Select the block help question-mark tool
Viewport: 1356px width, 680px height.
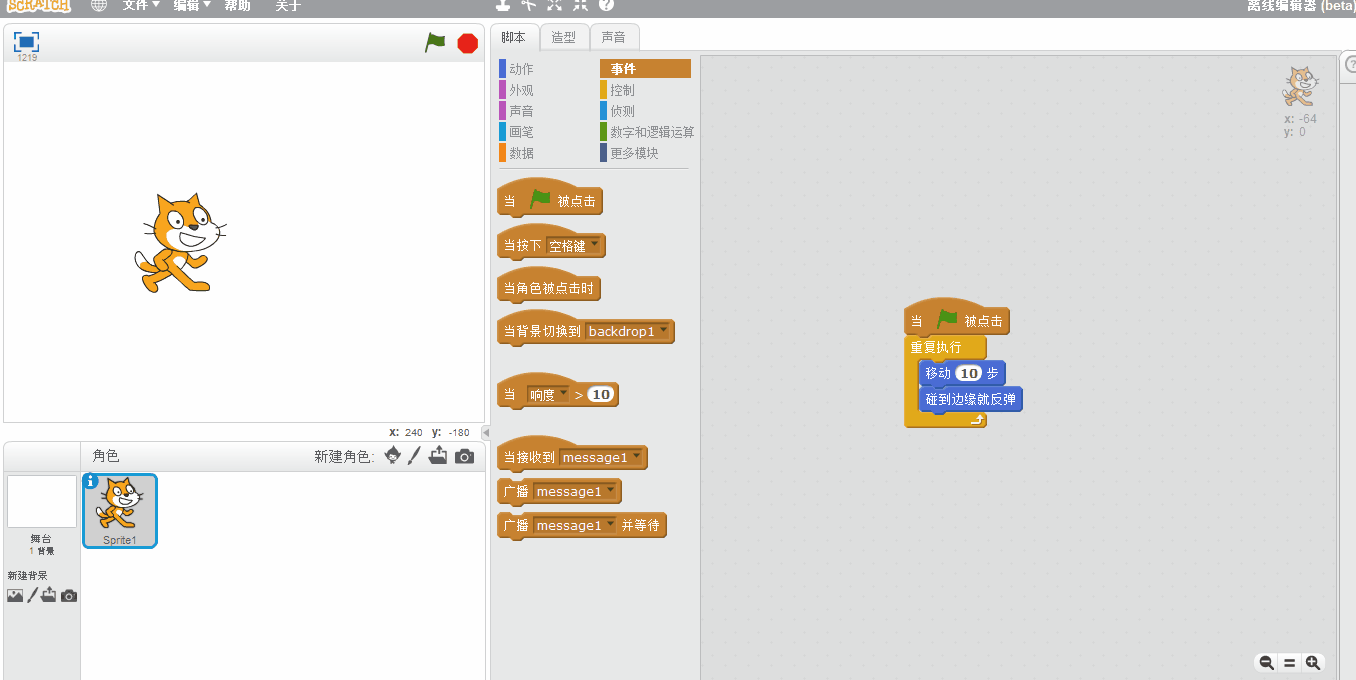pos(606,5)
